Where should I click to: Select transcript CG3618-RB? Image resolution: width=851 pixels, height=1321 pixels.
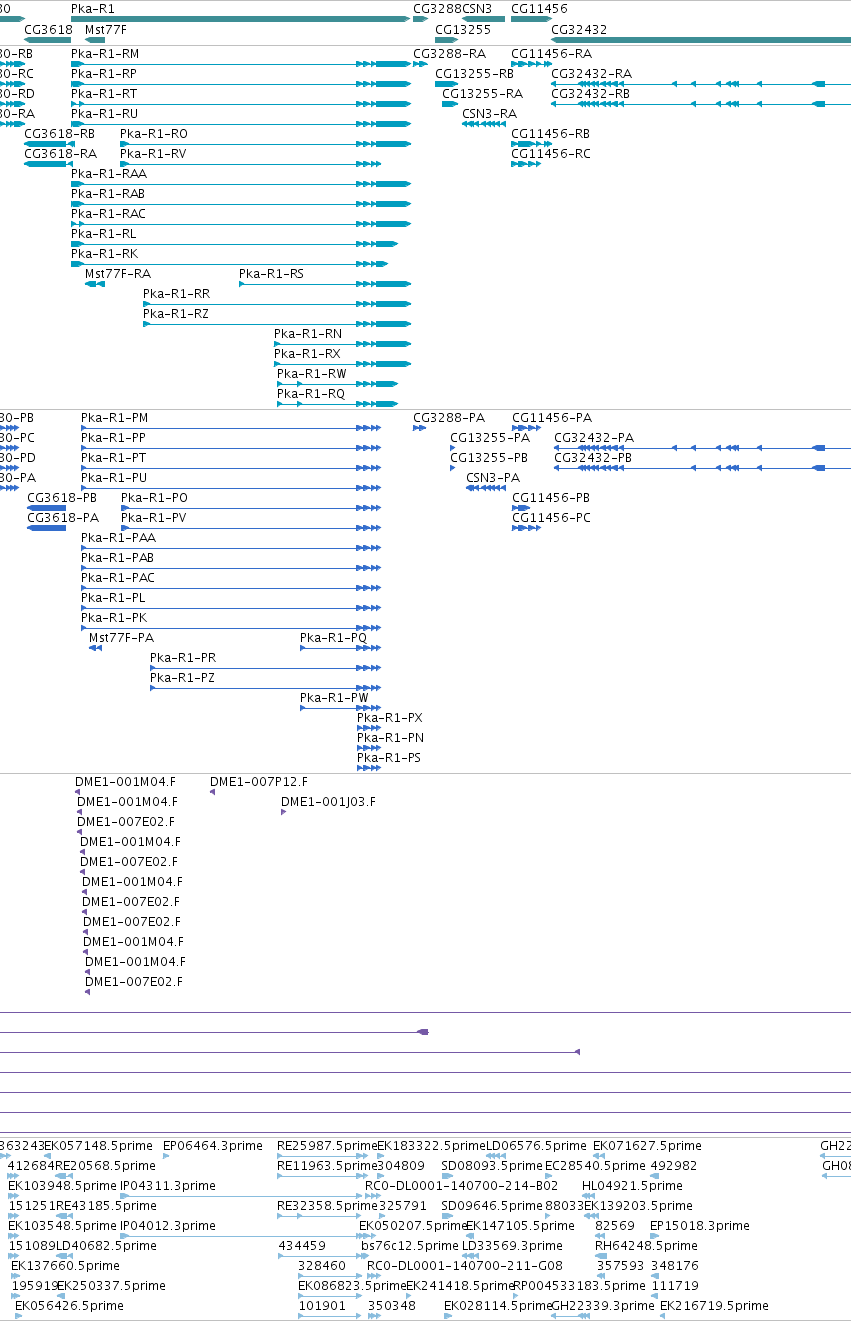60,134
